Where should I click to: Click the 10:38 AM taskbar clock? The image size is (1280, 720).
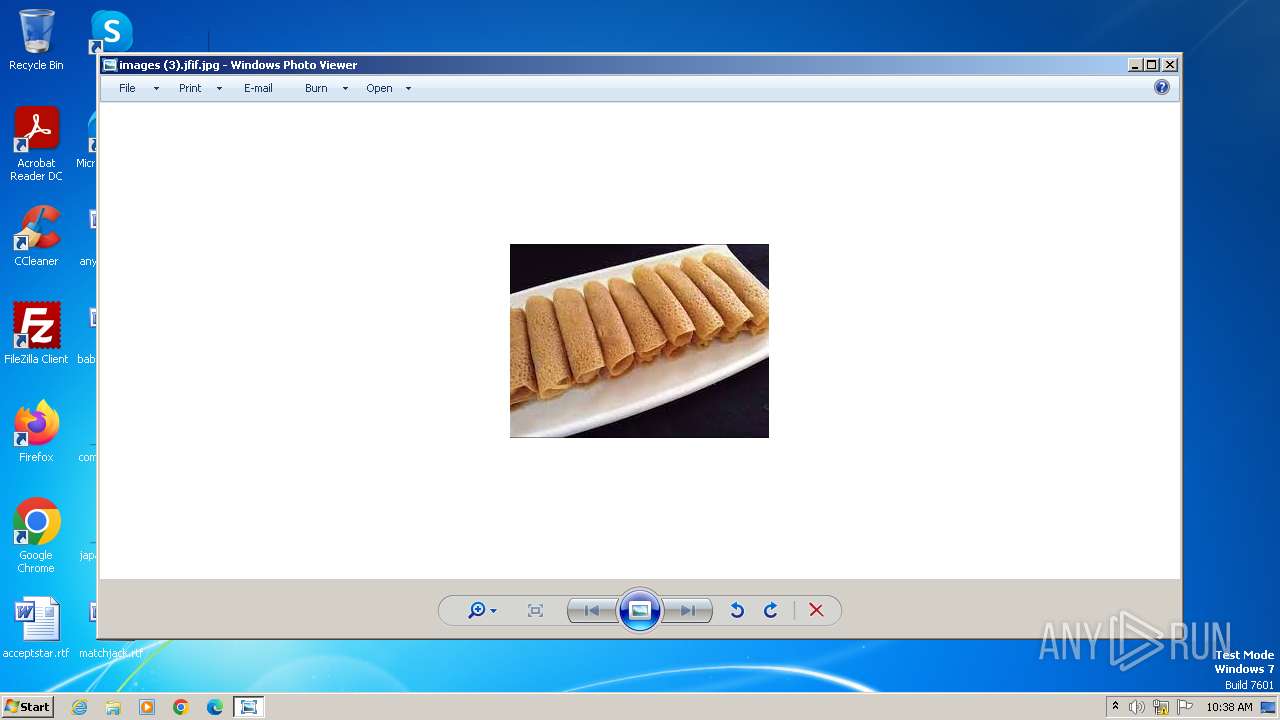point(1229,707)
